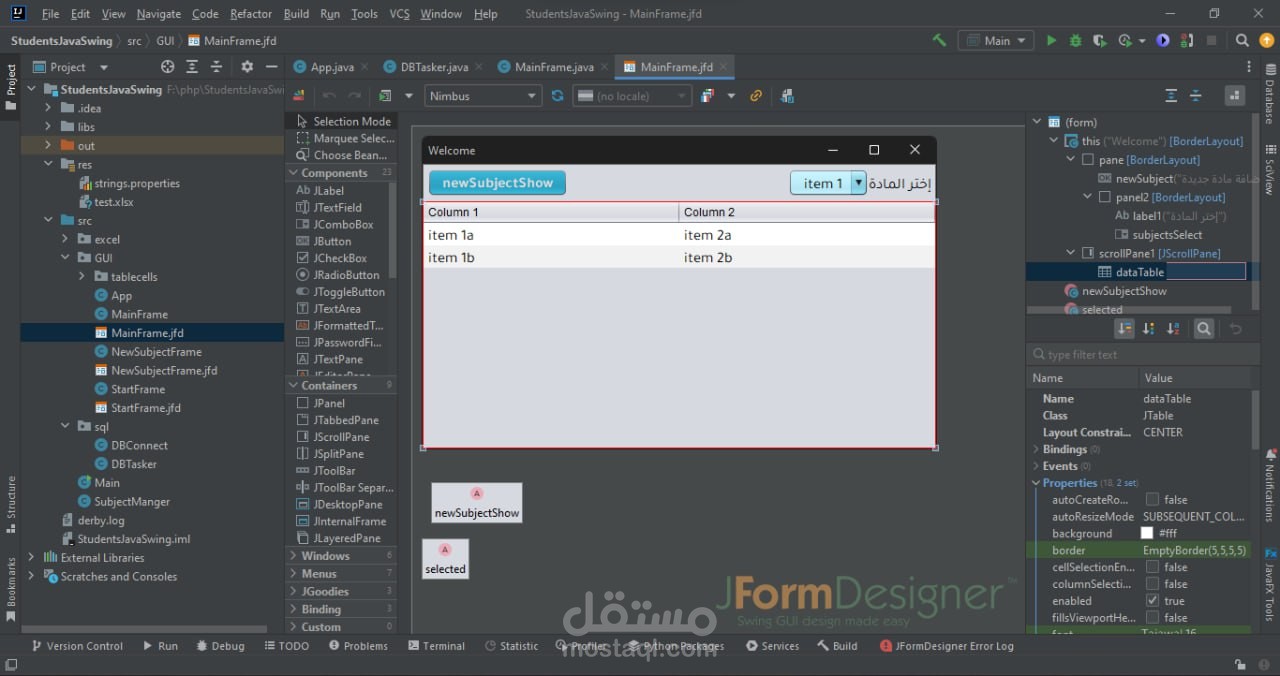Open the Refactor menu

pyautogui.click(x=250, y=13)
